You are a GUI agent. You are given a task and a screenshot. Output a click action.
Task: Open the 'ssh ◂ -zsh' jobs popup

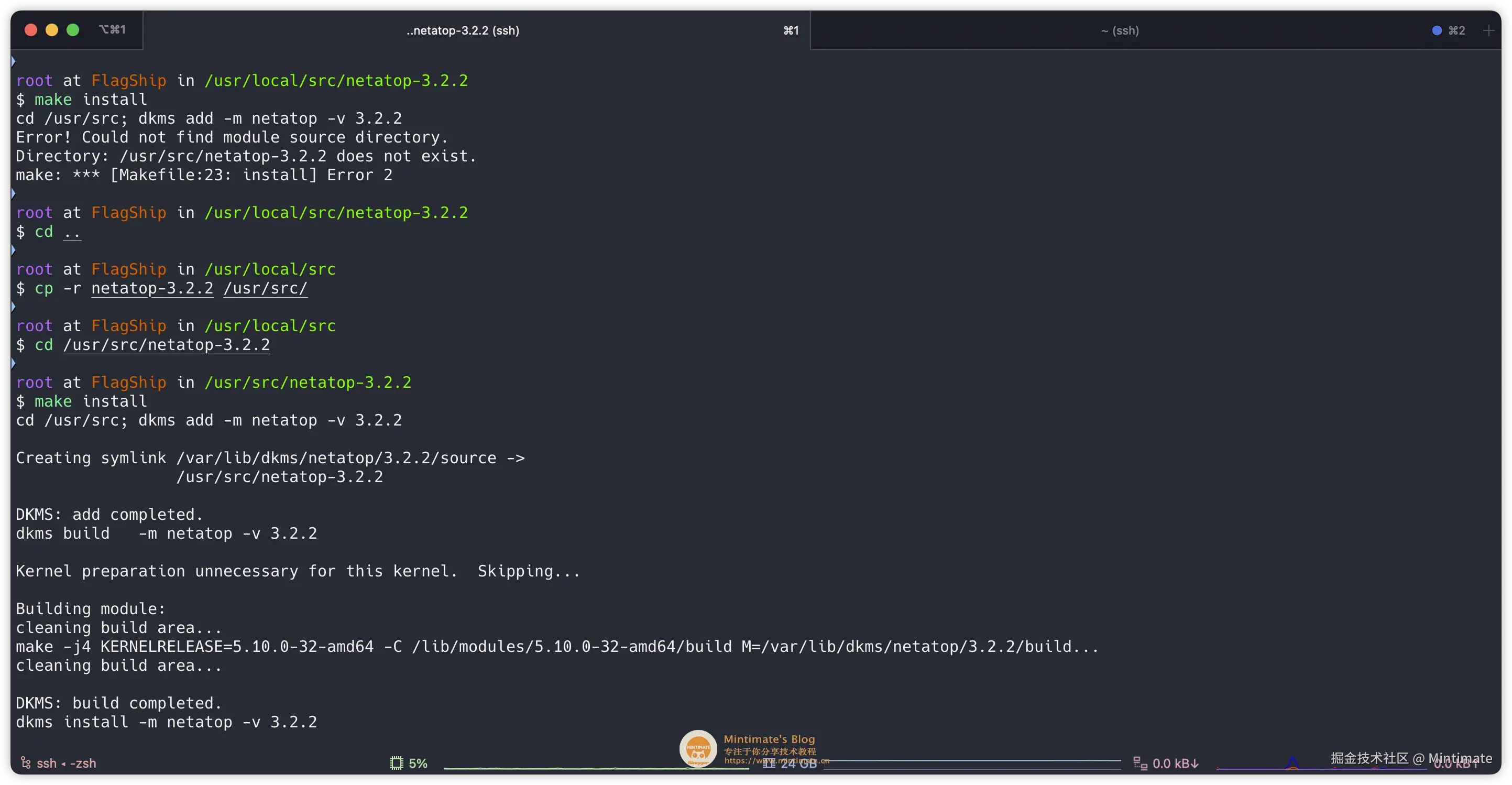(x=65, y=764)
